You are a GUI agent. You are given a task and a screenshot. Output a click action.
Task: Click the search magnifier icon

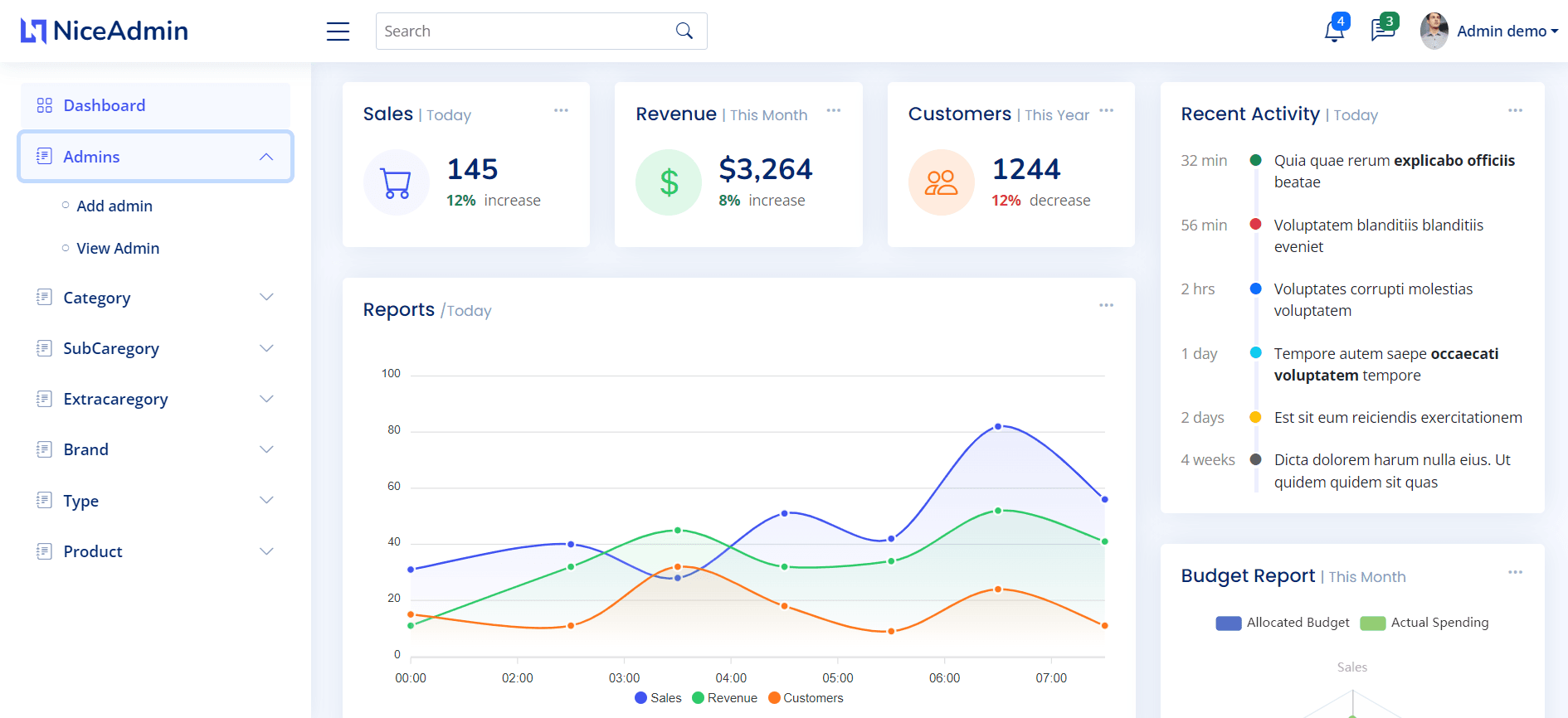pos(684,31)
